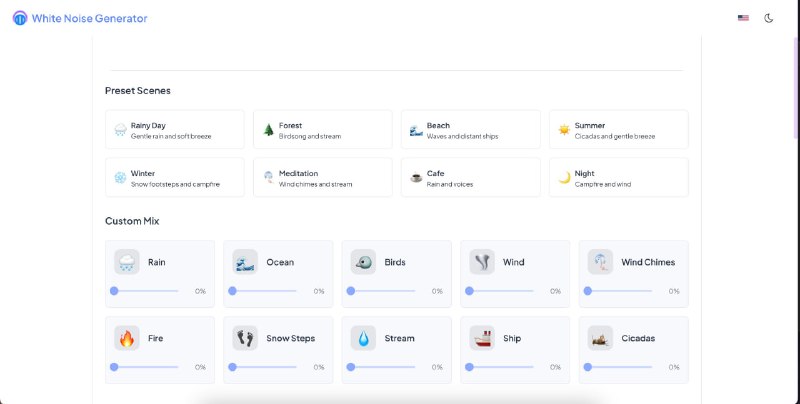Click the Snow Steps footprints icon
800x404 pixels.
tap(245, 338)
